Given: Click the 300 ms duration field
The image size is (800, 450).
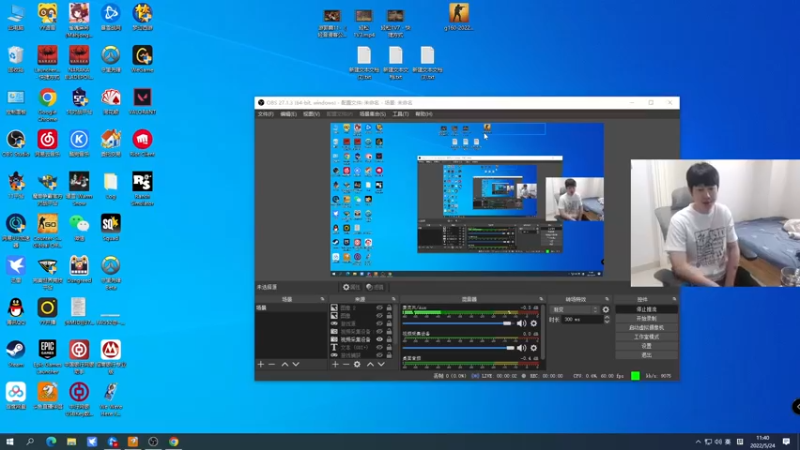Looking at the screenshot, I should [582, 319].
